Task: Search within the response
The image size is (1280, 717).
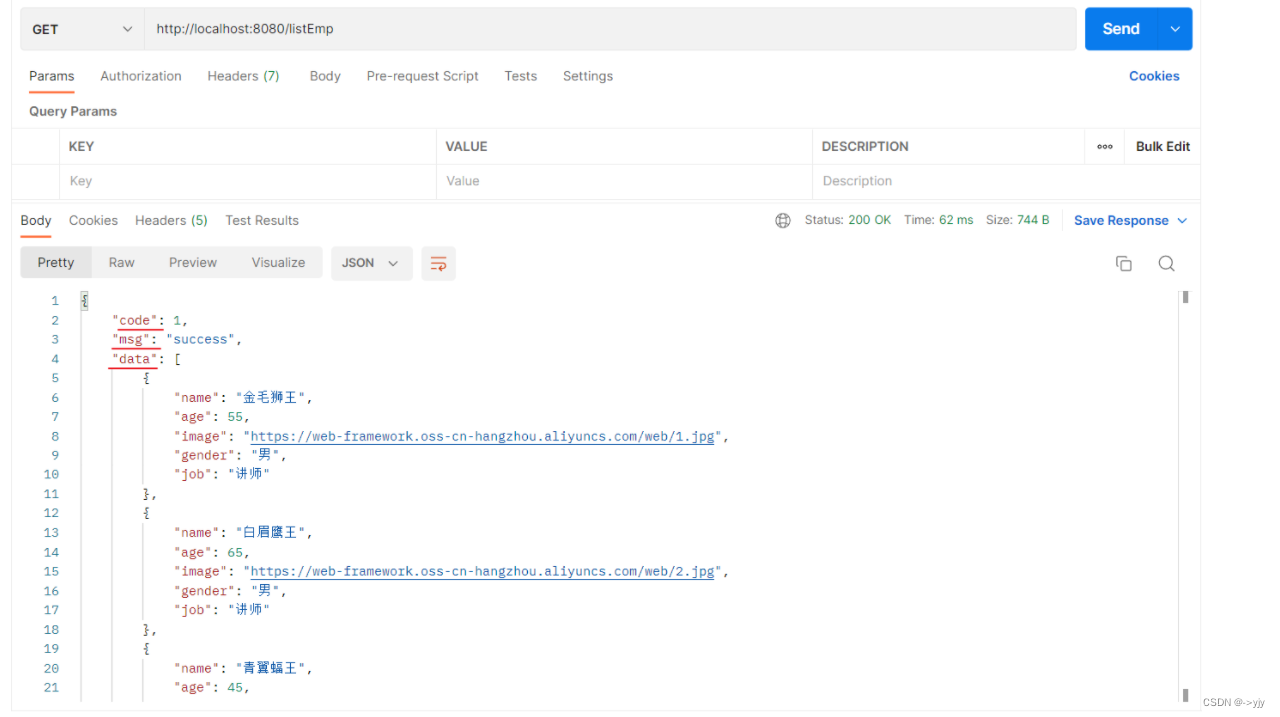Action: (x=1166, y=262)
